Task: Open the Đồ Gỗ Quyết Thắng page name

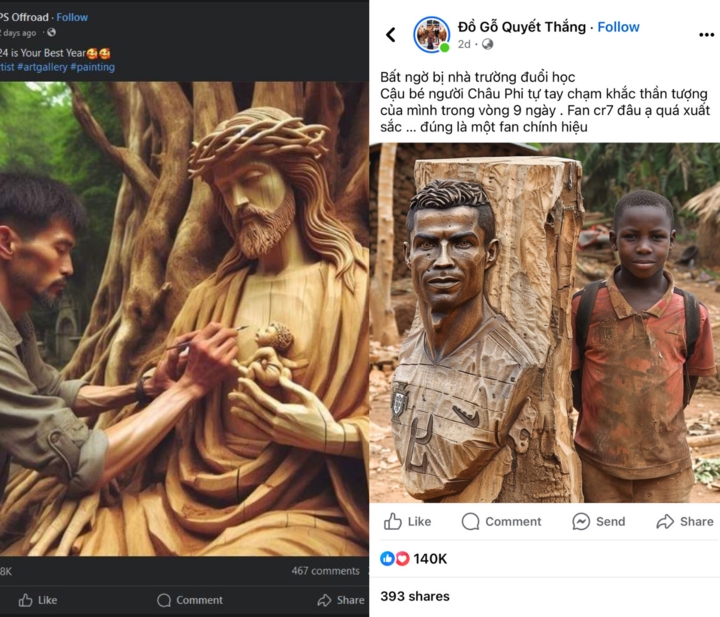Action: coord(521,27)
